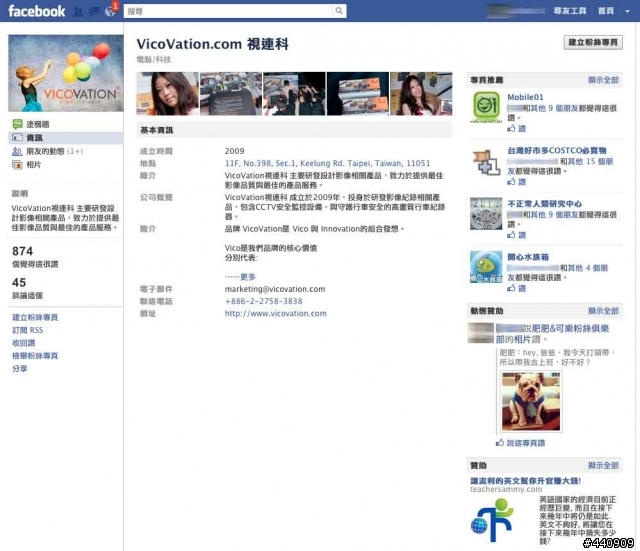Viewport: 640px width, 551px height.
Task: Click COSTCO page puzzle icon
Action: (x=486, y=162)
